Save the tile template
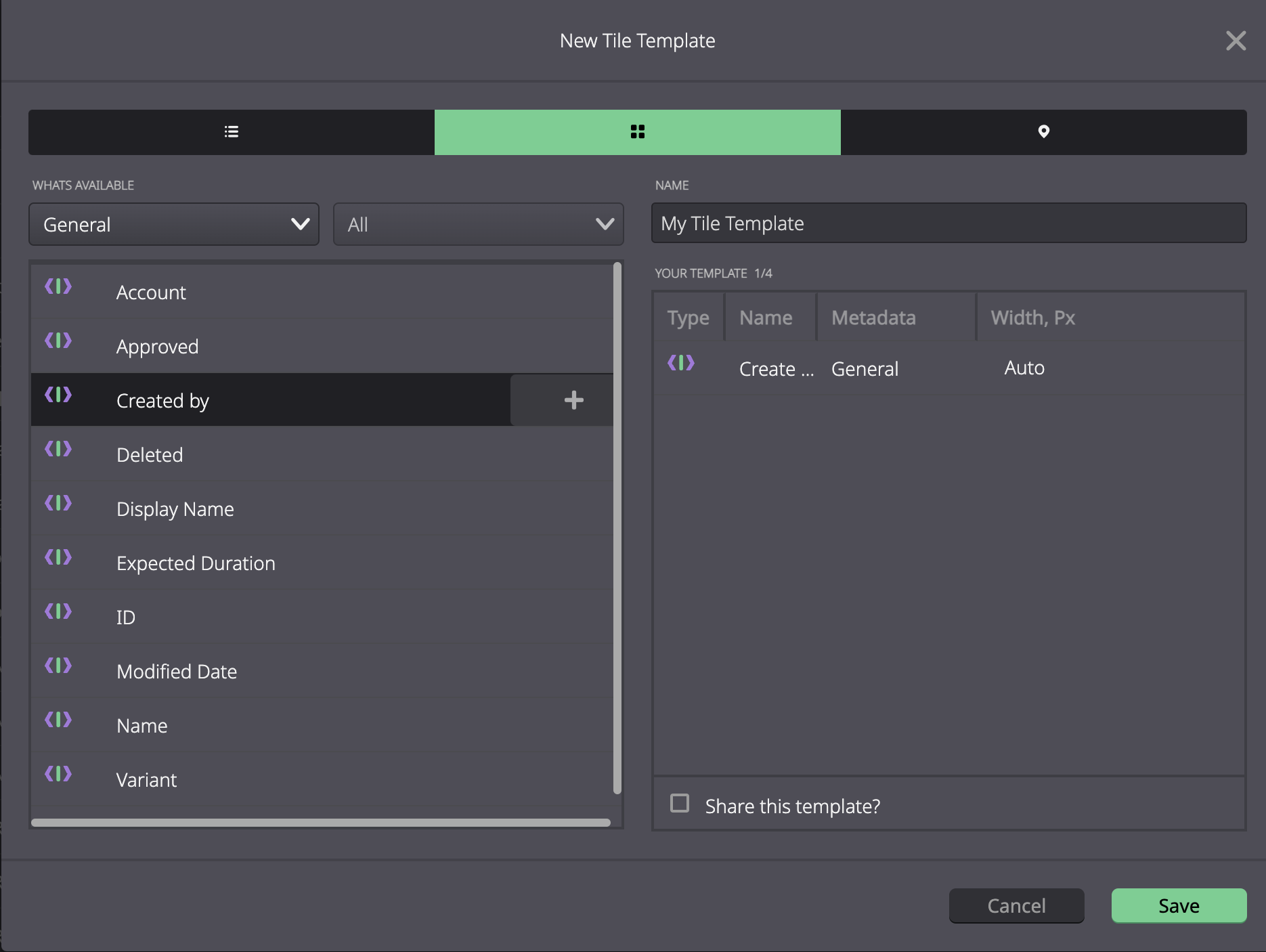The image size is (1266, 952). pos(1179,905)
